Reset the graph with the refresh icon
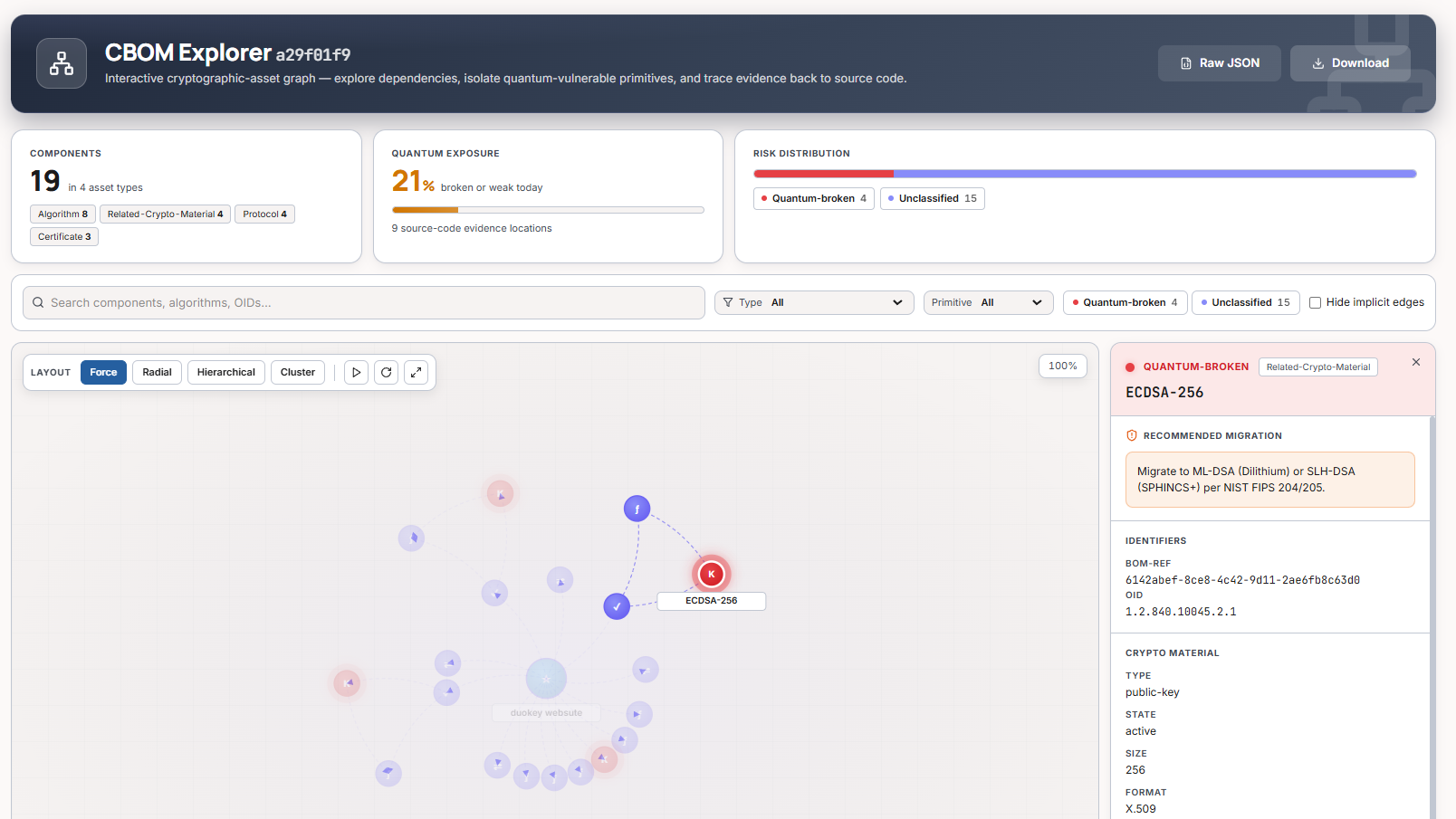The height and width of the screenshot is (819, 1456). tap(387, 372)
